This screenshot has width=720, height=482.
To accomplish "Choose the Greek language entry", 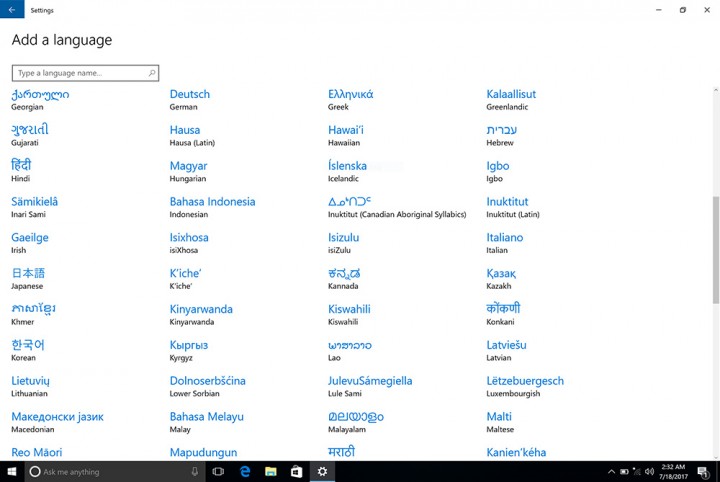I will pos(350,100).
